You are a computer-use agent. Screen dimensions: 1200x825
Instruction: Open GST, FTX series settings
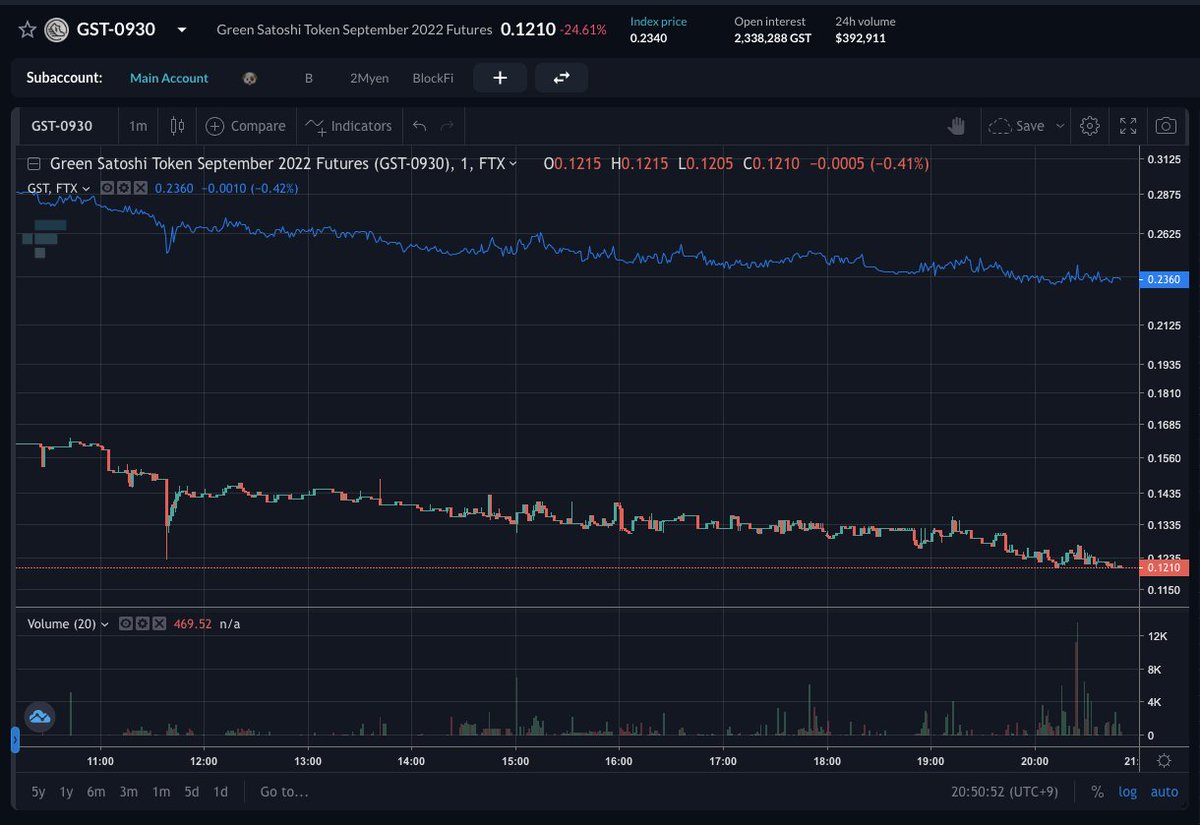(124, 188)
